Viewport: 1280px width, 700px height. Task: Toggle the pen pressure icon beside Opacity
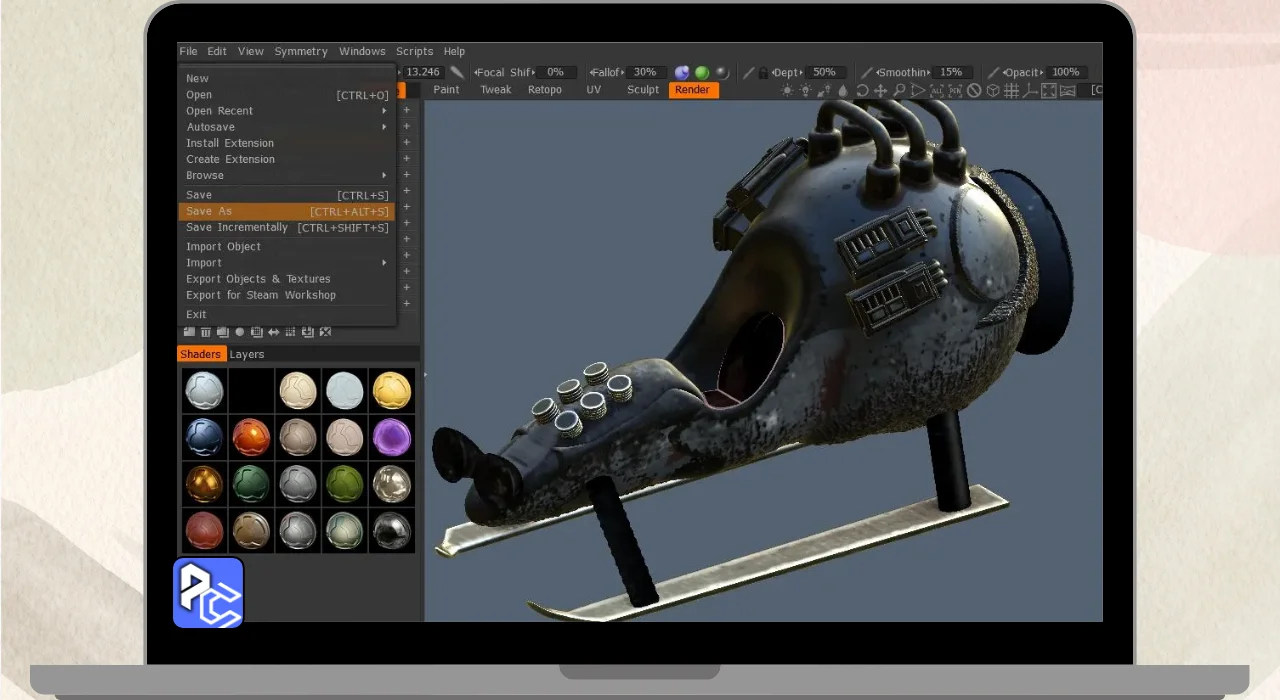pyautogui.click(x=993, y=72)
